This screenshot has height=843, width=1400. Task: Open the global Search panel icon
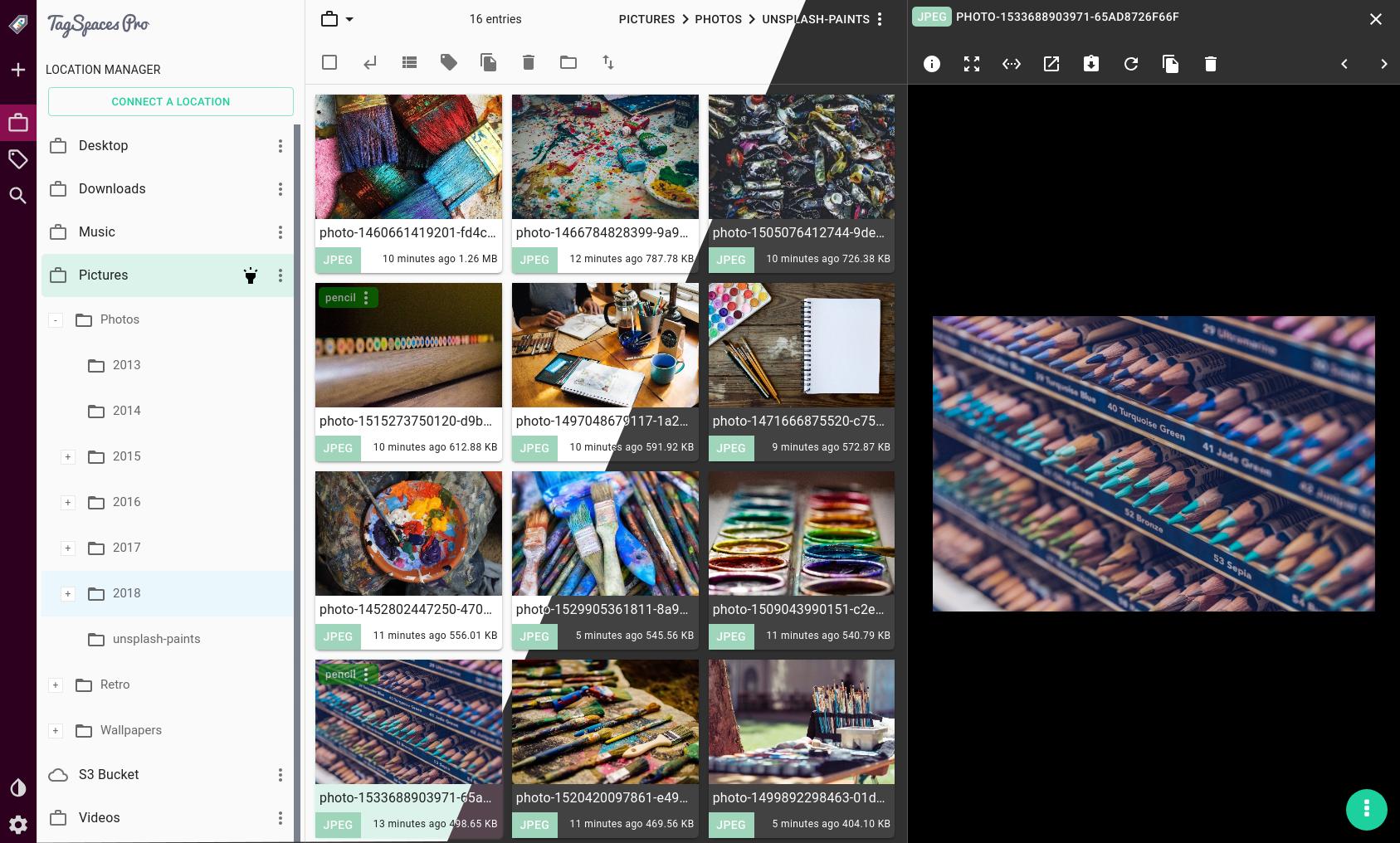click(x=17, y=196)
